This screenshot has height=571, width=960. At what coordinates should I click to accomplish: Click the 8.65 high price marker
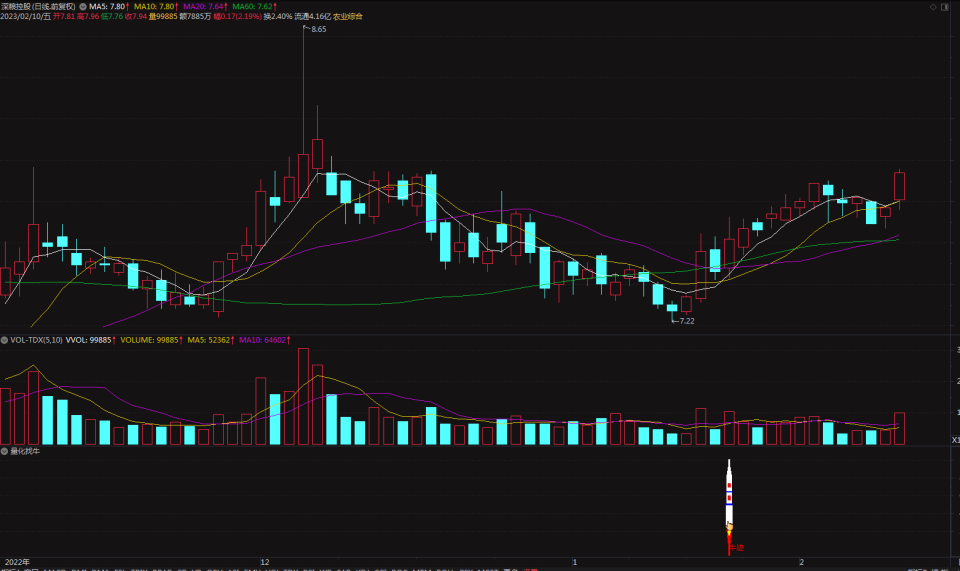(318, 29)
